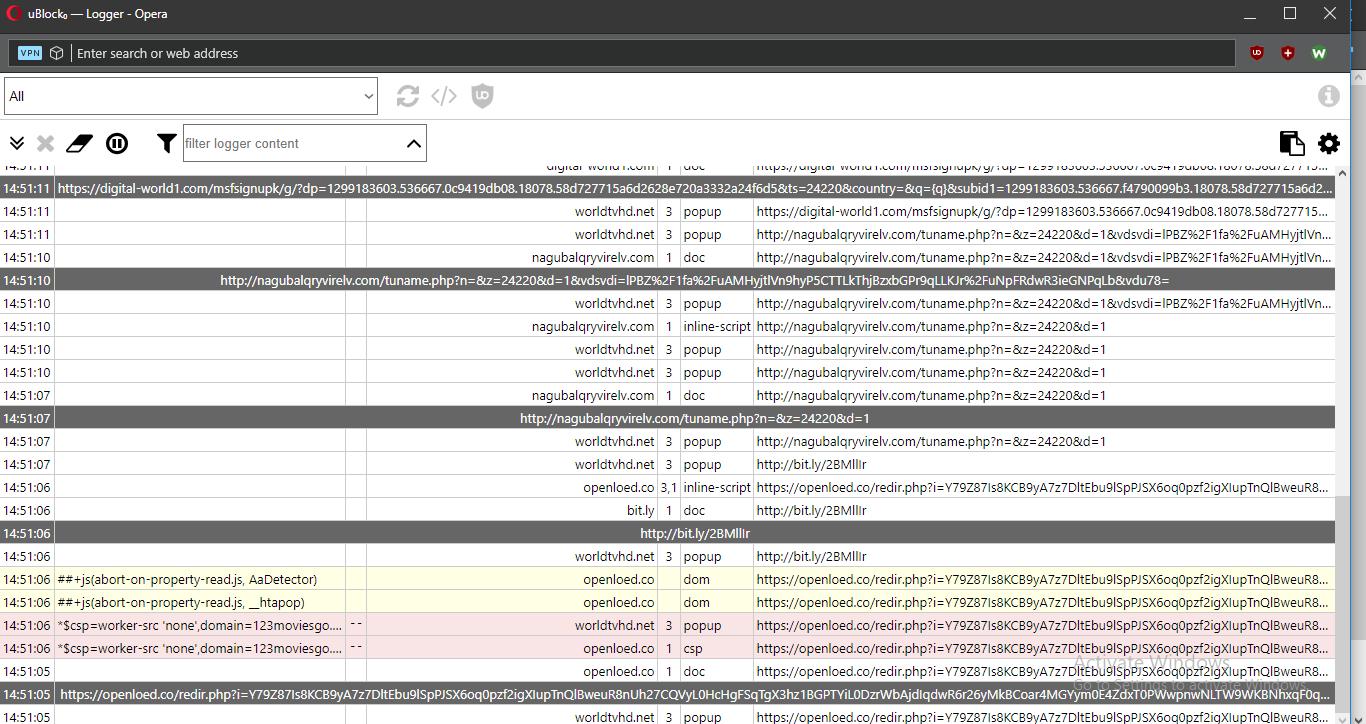Copy logger entries using the clipboard icon
The width and height of the screenshot is (1366, 724).
pos(1291,143)
